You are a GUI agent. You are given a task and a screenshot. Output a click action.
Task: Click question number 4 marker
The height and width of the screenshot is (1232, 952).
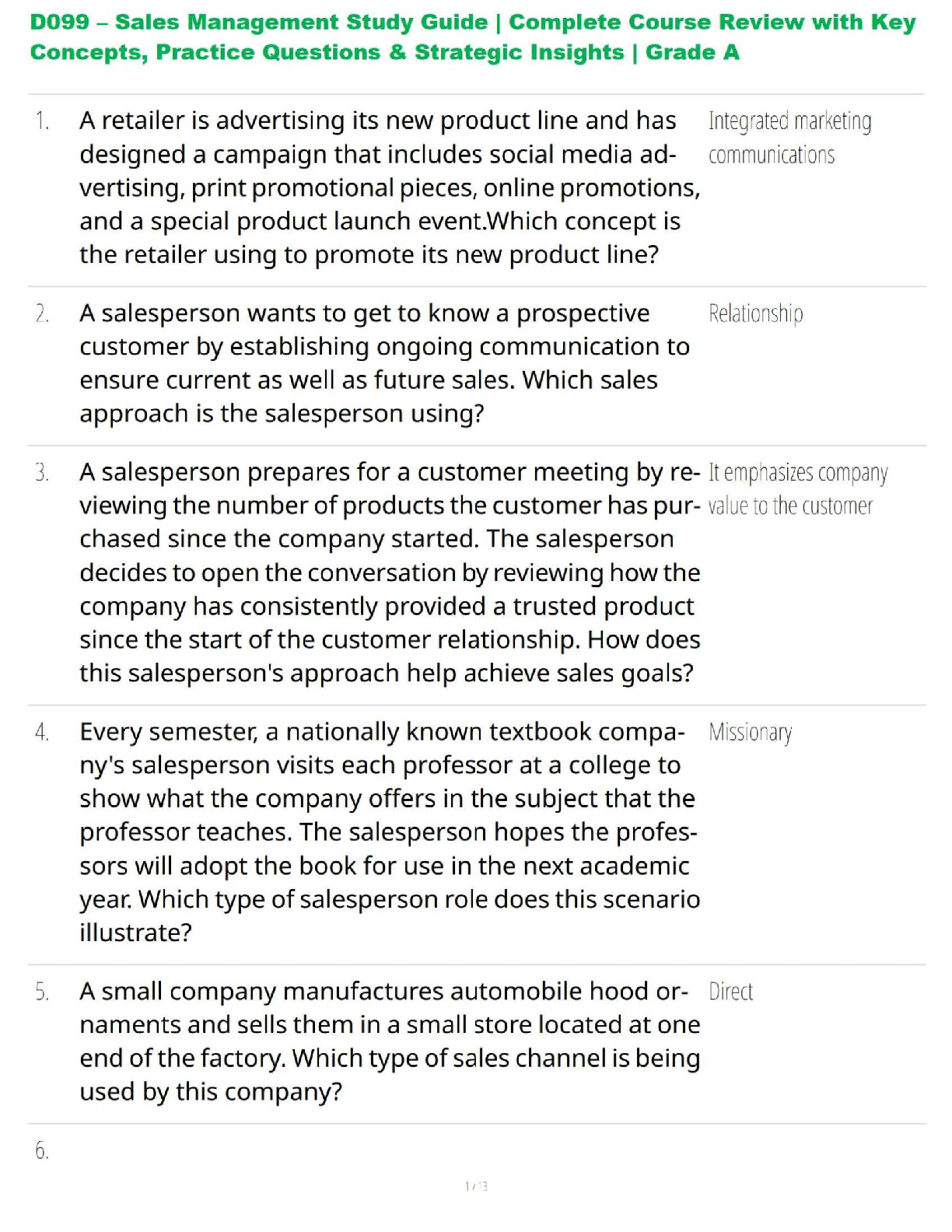click(42, 732)
